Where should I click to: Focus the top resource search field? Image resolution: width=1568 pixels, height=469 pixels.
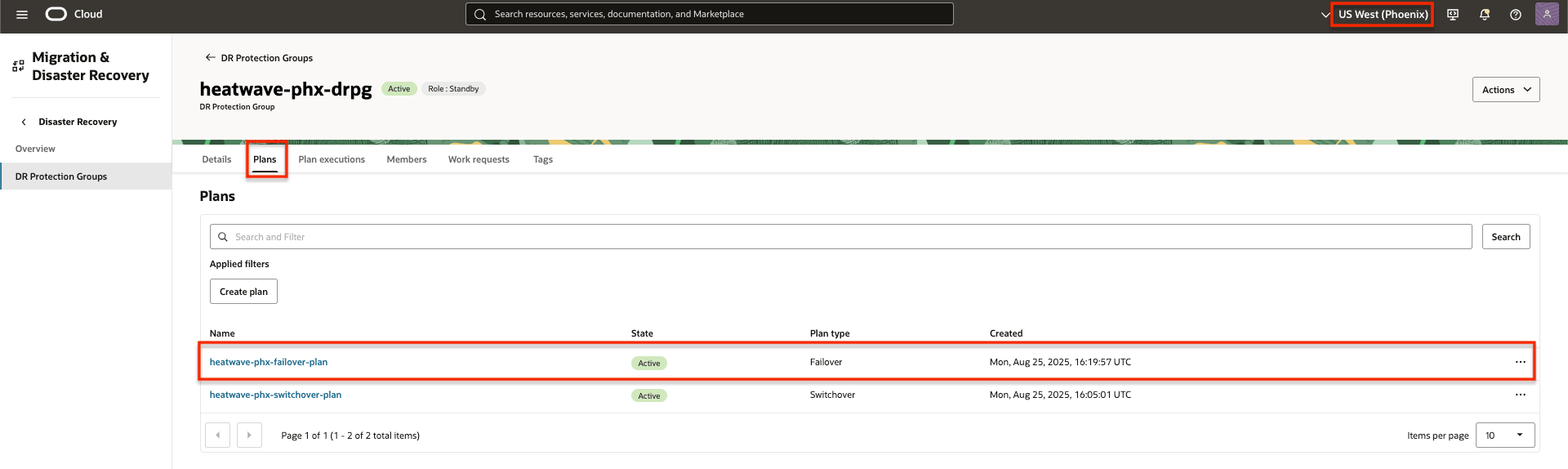pos(709,14)
